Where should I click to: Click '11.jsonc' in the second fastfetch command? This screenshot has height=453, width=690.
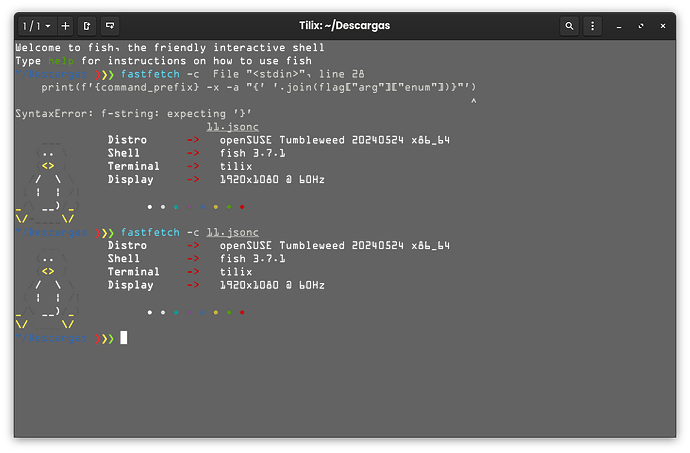tap(232, 232)
